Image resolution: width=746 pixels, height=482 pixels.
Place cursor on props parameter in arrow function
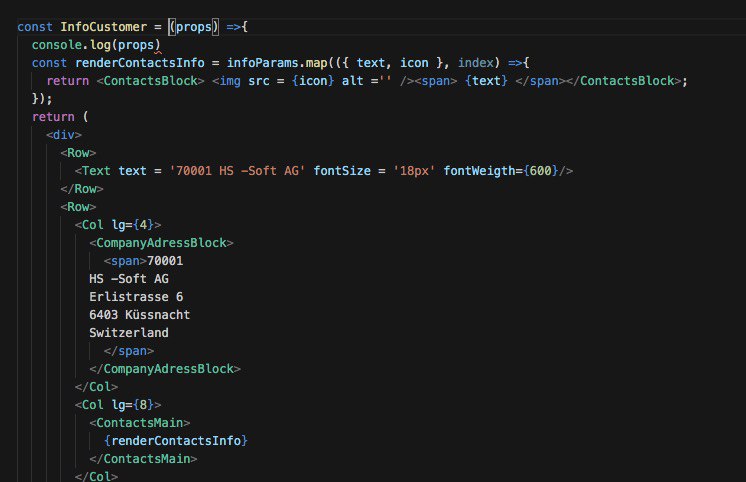point(194,27)
